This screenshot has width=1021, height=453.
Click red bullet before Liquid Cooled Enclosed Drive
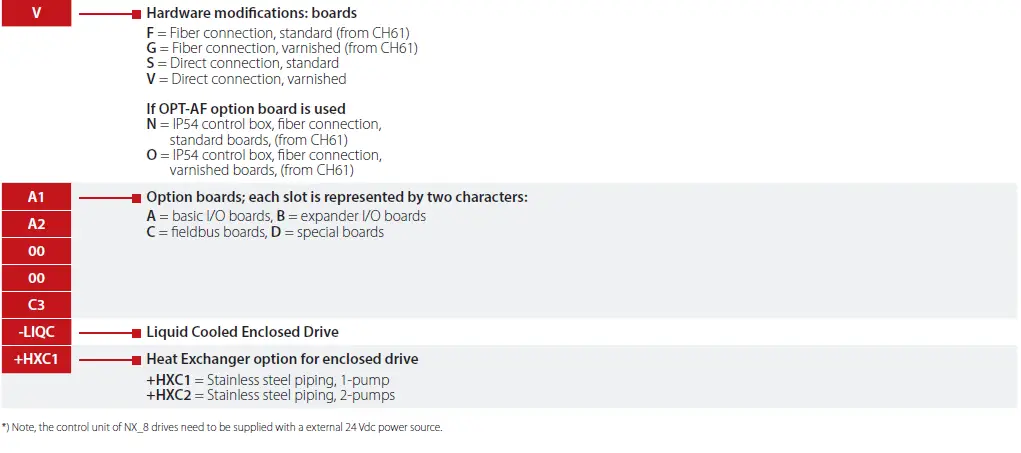tap(136, 332)
